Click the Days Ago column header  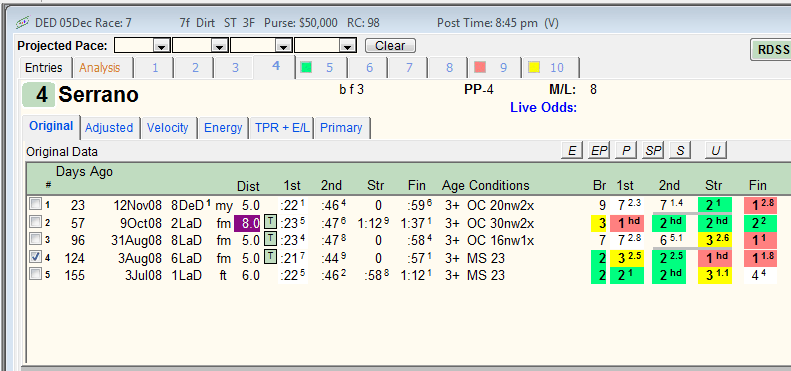tap(84, 172)
